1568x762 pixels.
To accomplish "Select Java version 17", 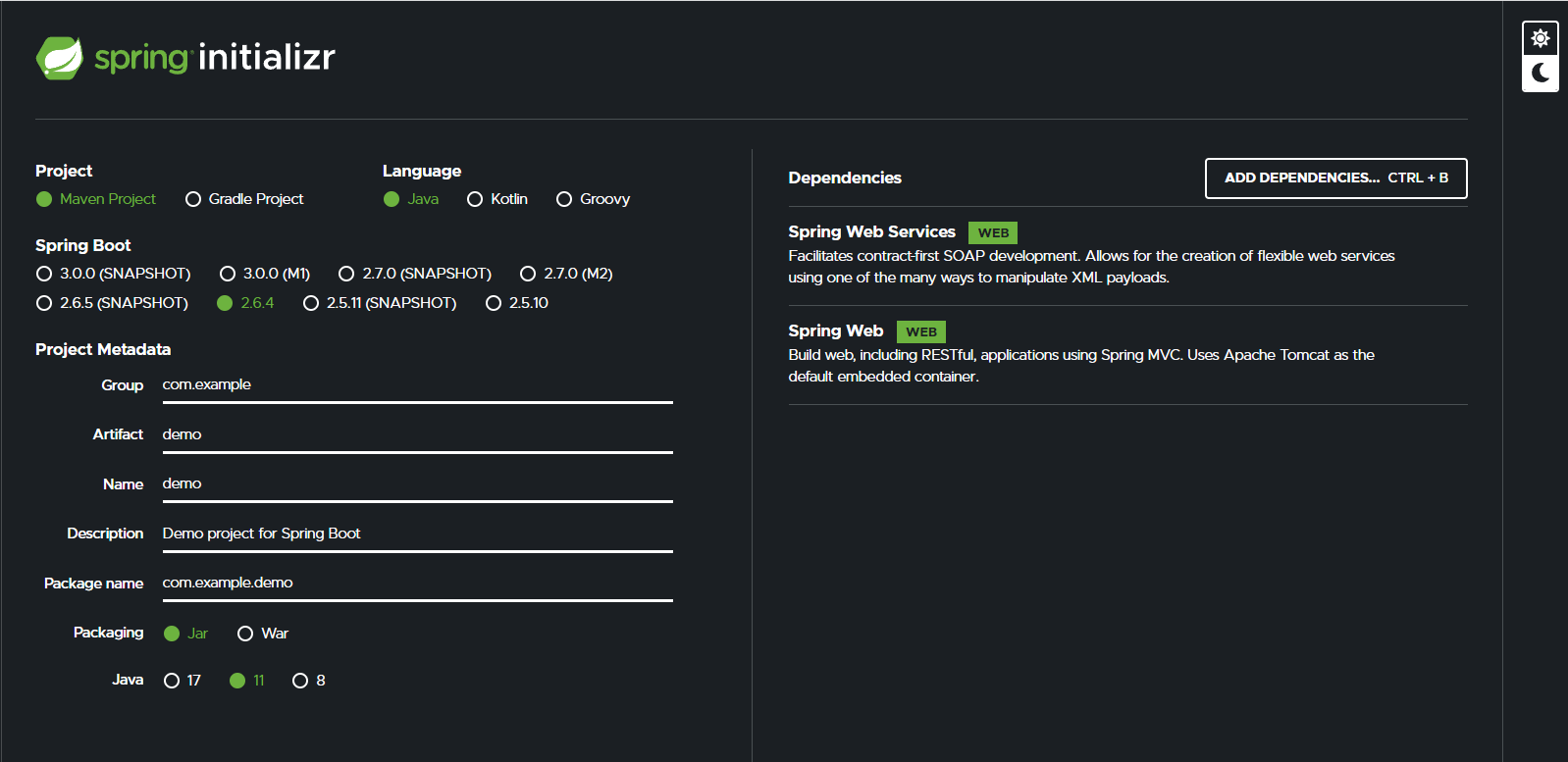I will (183, 681).
